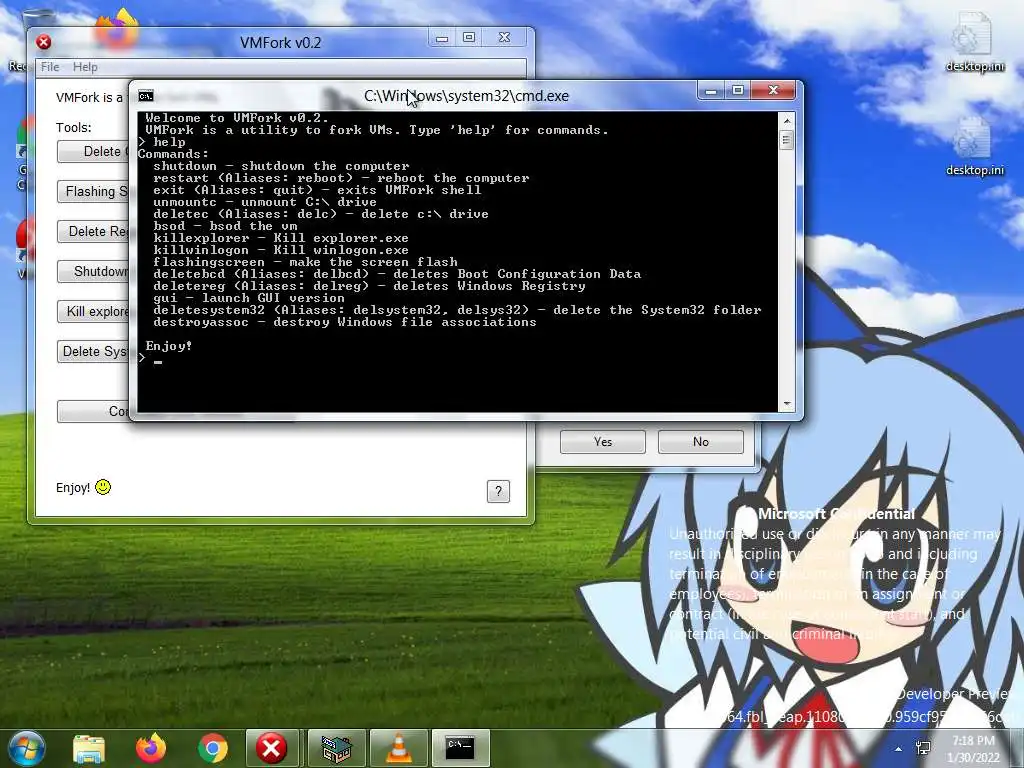Close the cmd.exe window

[774, 91]
